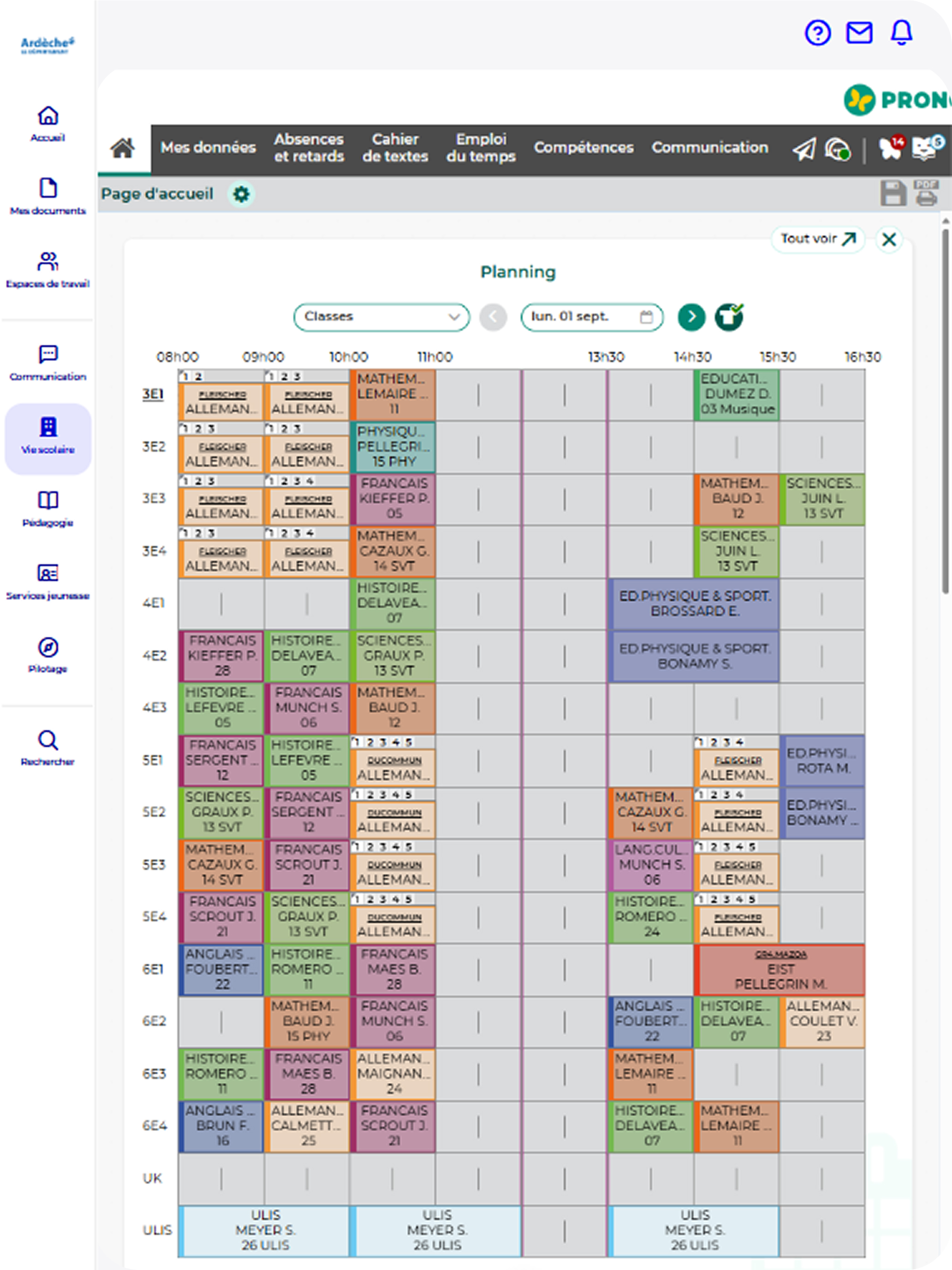Click the 5E2 row label
The image size is (952, 1270).
pos(154,812)
